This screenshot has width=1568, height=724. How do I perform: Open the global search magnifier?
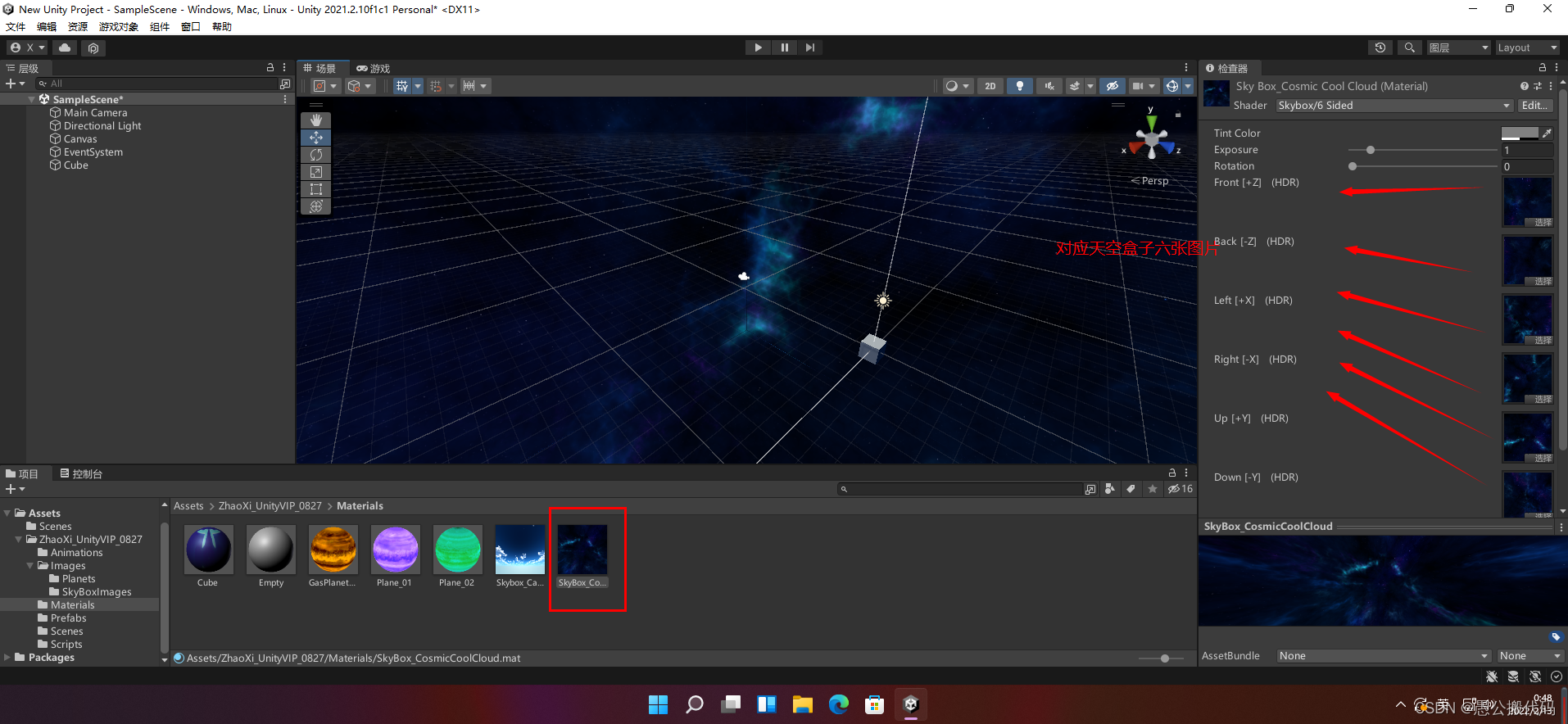point(1409,48)
